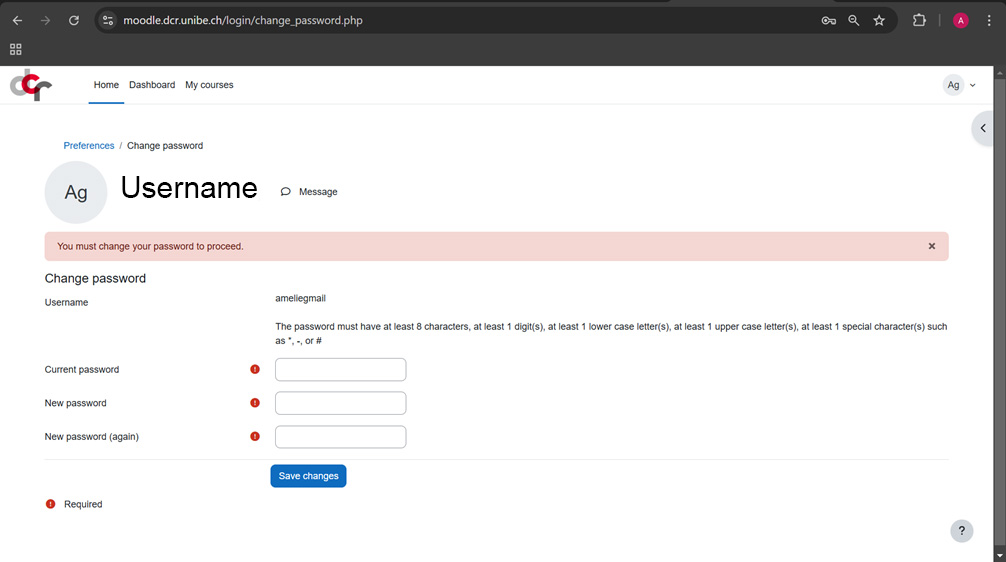The width and height of the screenshot is (1006, 562).
Task: Open the My courses tab
Action: click(x=209, y=85)
